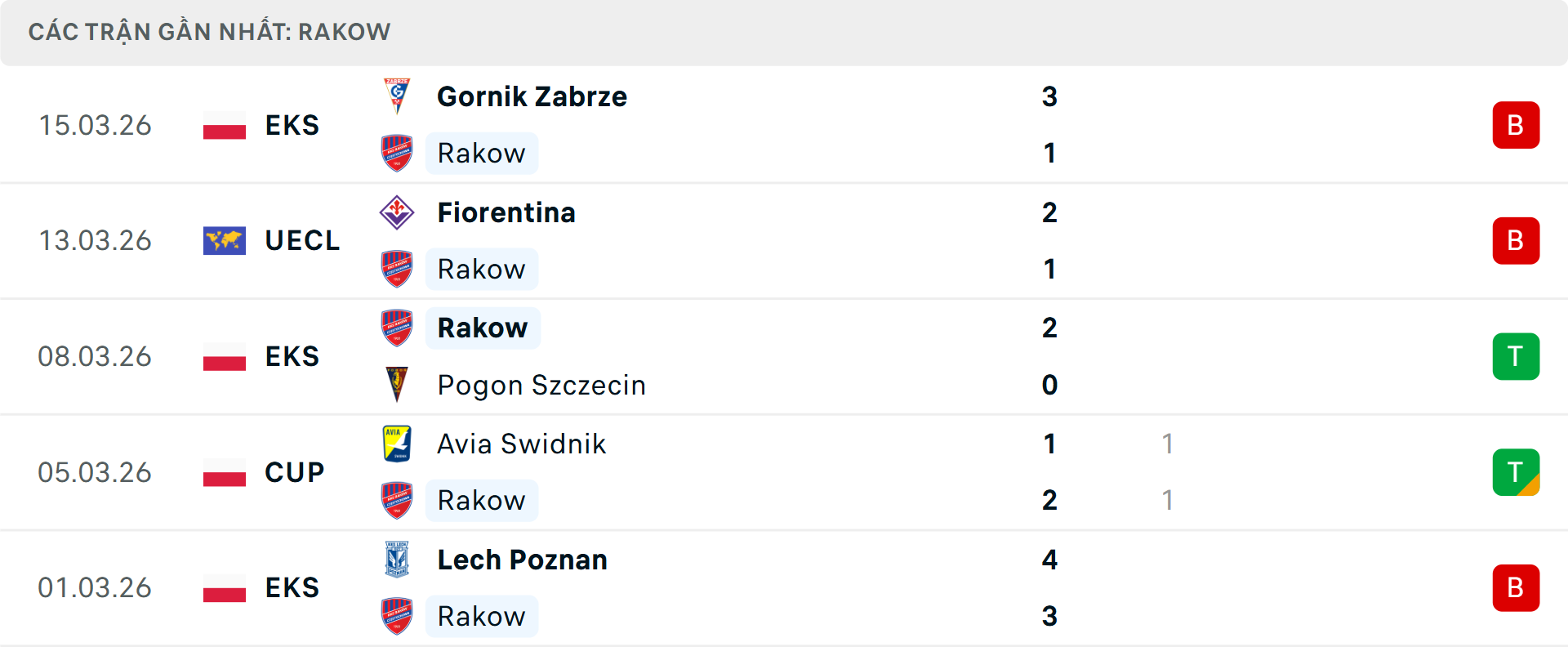
Task: Open Lech Poznan team link
Action: [x=523, y=560]
